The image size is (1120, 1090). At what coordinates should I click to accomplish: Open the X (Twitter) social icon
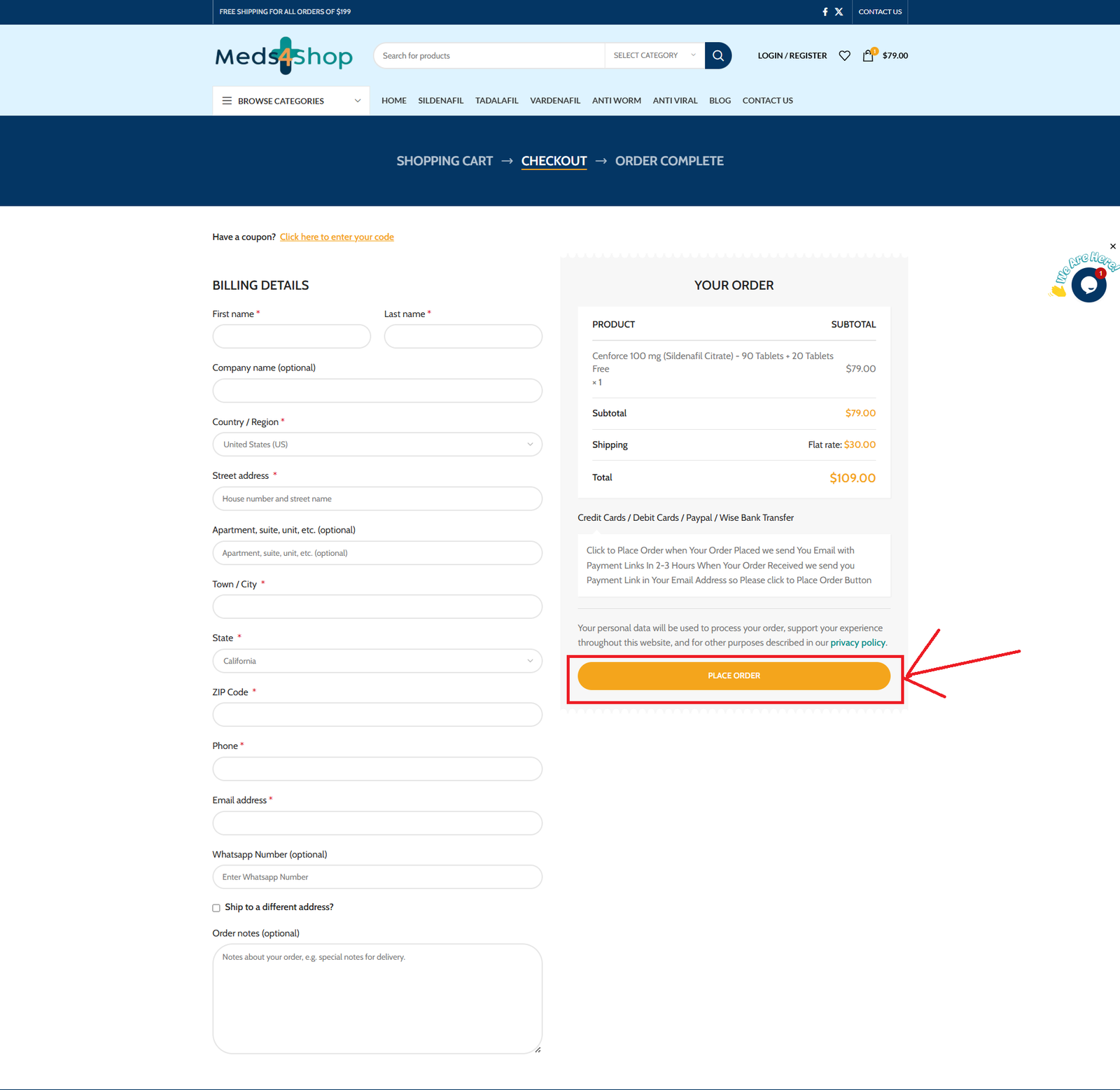click(x=839, y=12)
